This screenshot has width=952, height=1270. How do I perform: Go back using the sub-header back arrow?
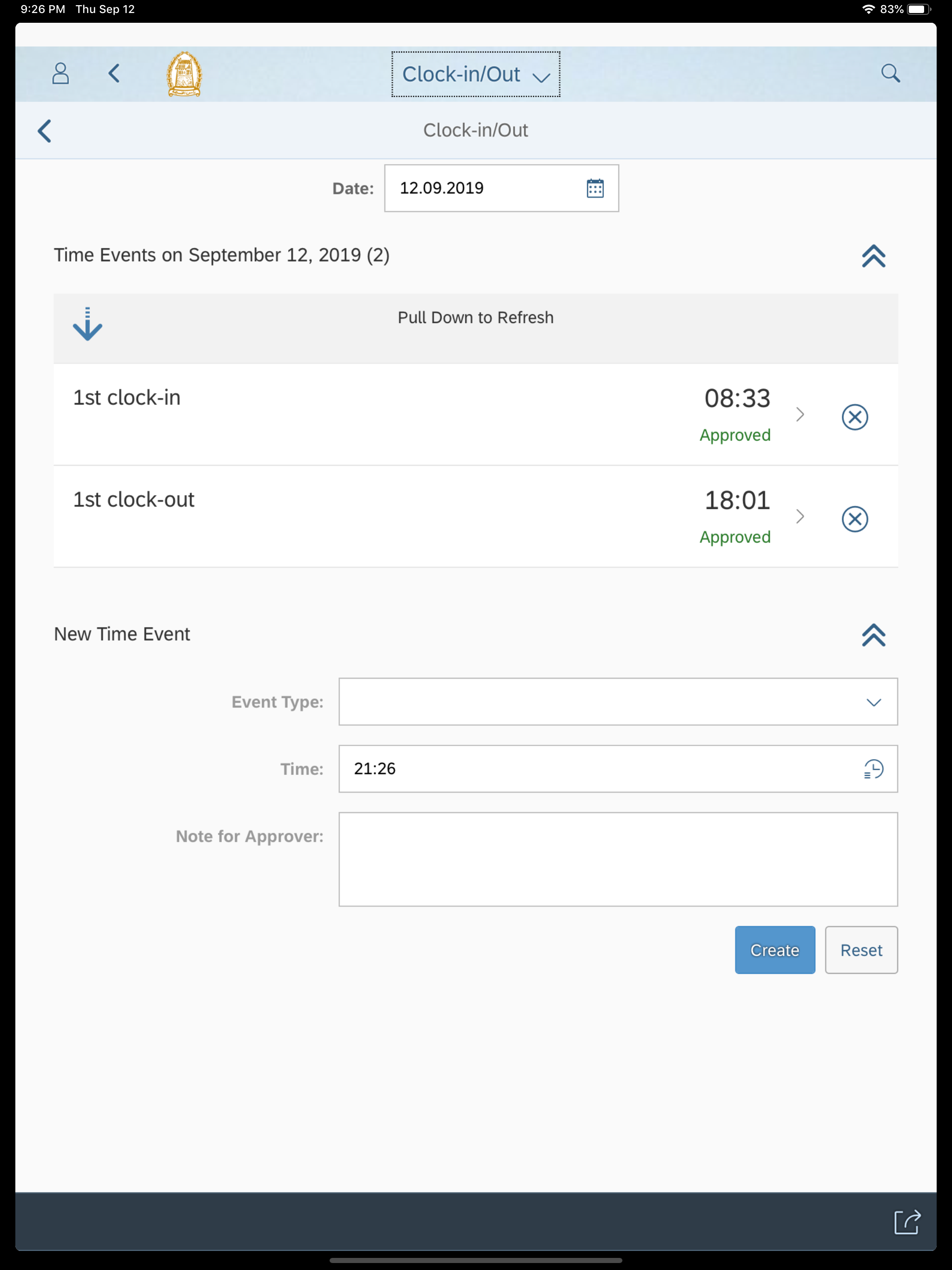coord(44,131)
